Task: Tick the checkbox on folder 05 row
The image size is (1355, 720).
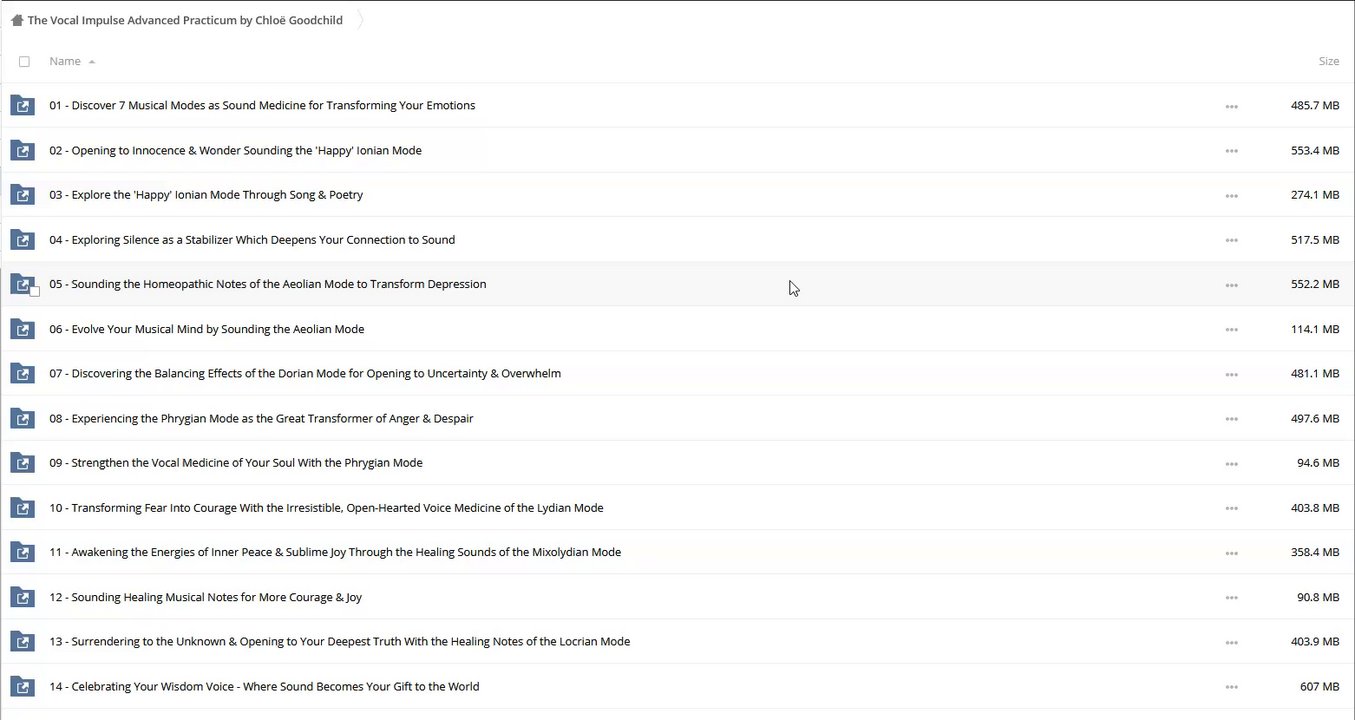Action: point(35,291)
